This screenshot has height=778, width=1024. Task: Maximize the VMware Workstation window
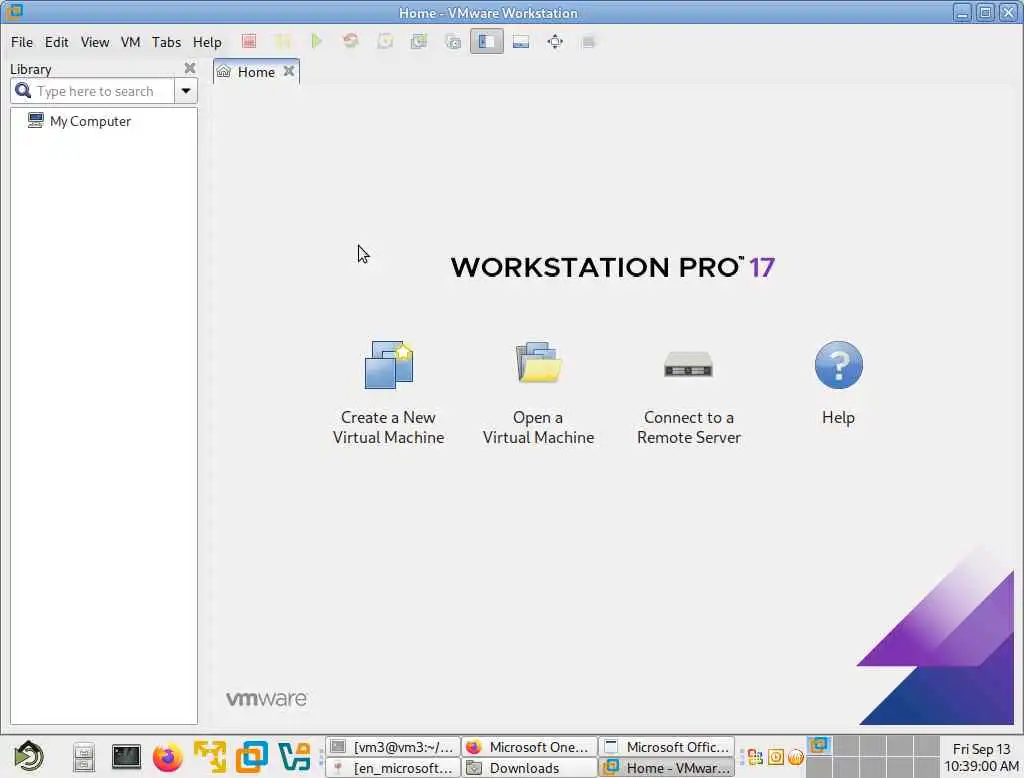pos(985,12)
